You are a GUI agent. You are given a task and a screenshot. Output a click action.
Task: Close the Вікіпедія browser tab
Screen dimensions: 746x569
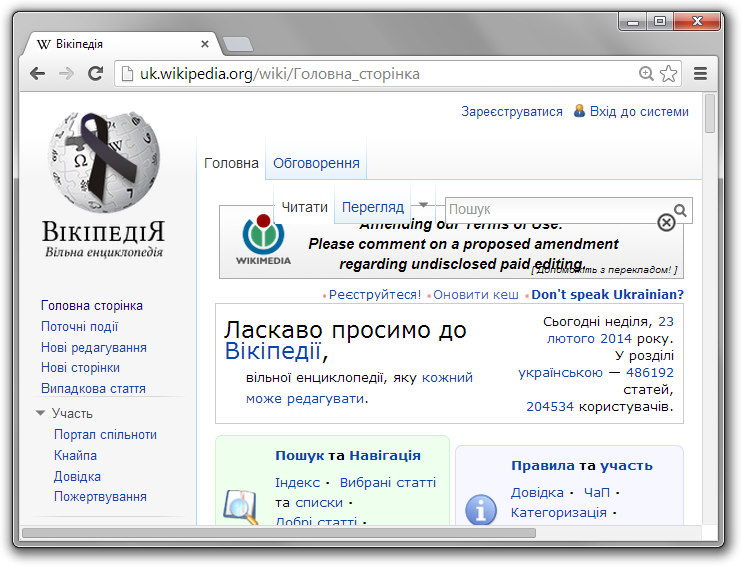point(205,44)
